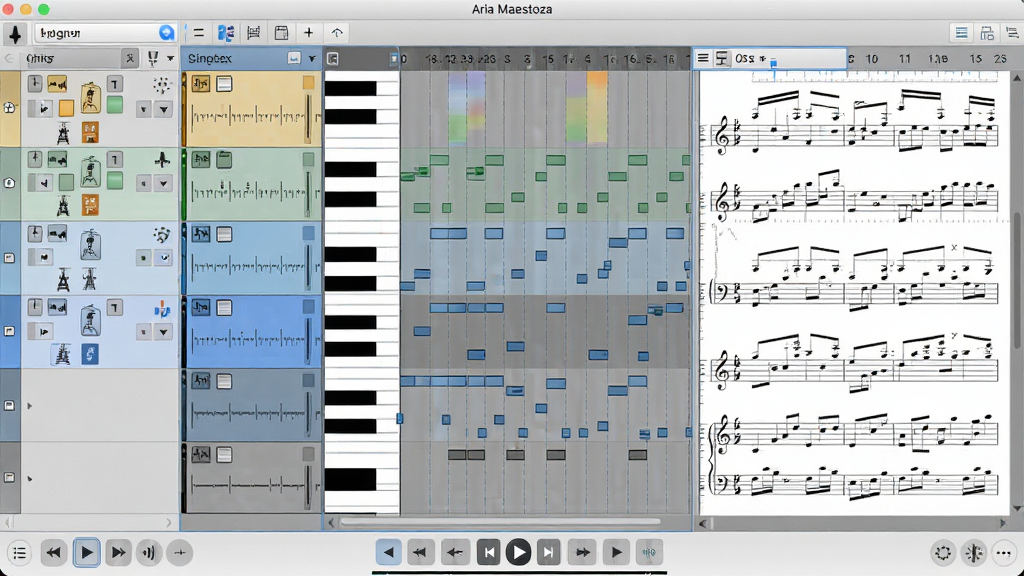The width and height of the screenshot is (1024, 576).
Task: Open the blue mixer icon in the top toolbar
Action: (226, 33)
